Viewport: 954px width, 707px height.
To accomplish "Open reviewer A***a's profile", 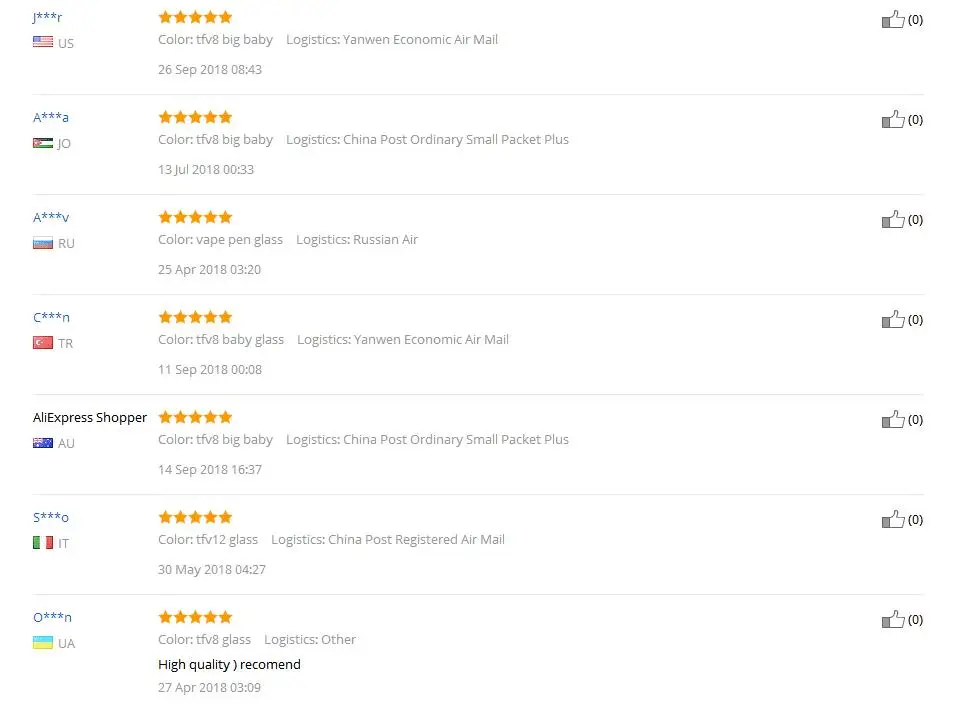I will 50,117.
